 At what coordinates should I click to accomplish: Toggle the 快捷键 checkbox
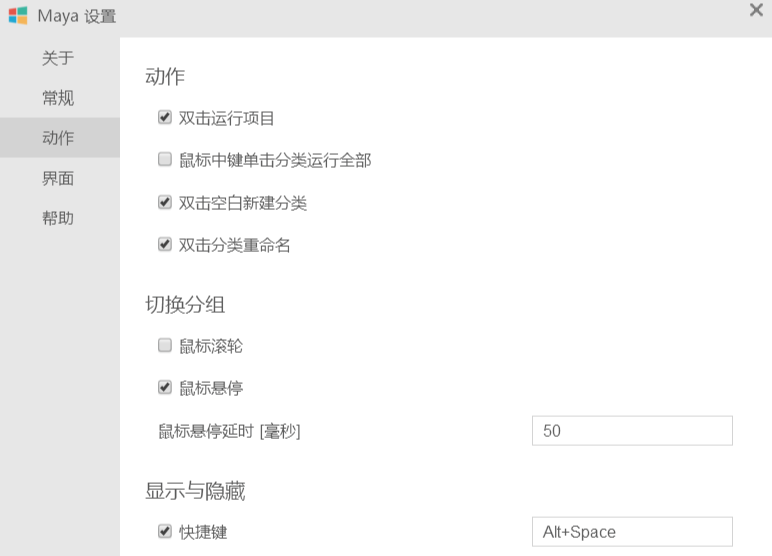[165, 531]
